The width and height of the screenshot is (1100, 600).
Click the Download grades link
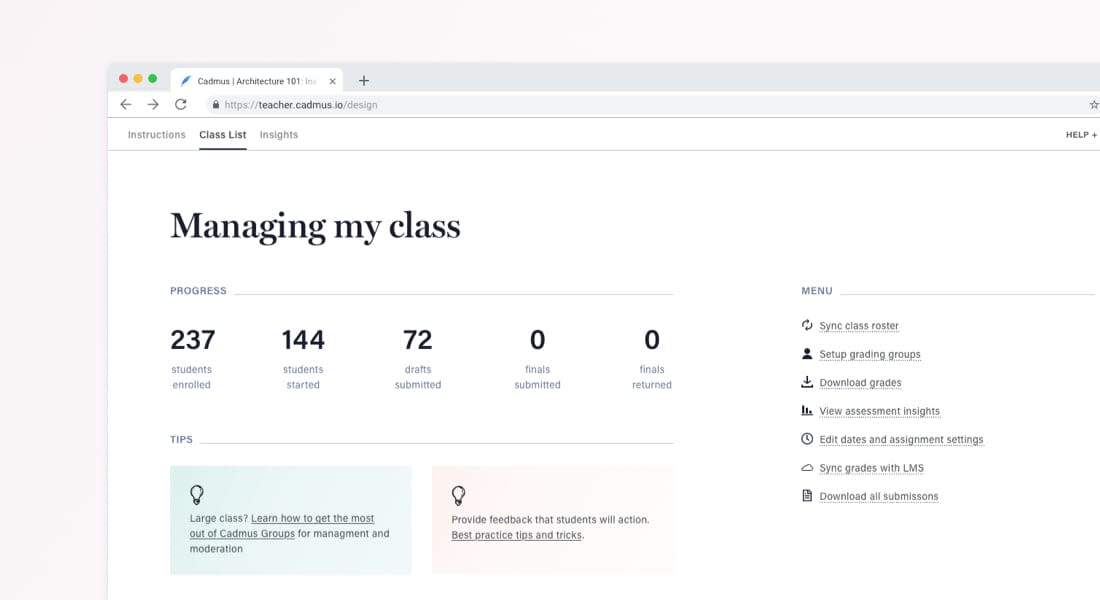pos(860,382)
